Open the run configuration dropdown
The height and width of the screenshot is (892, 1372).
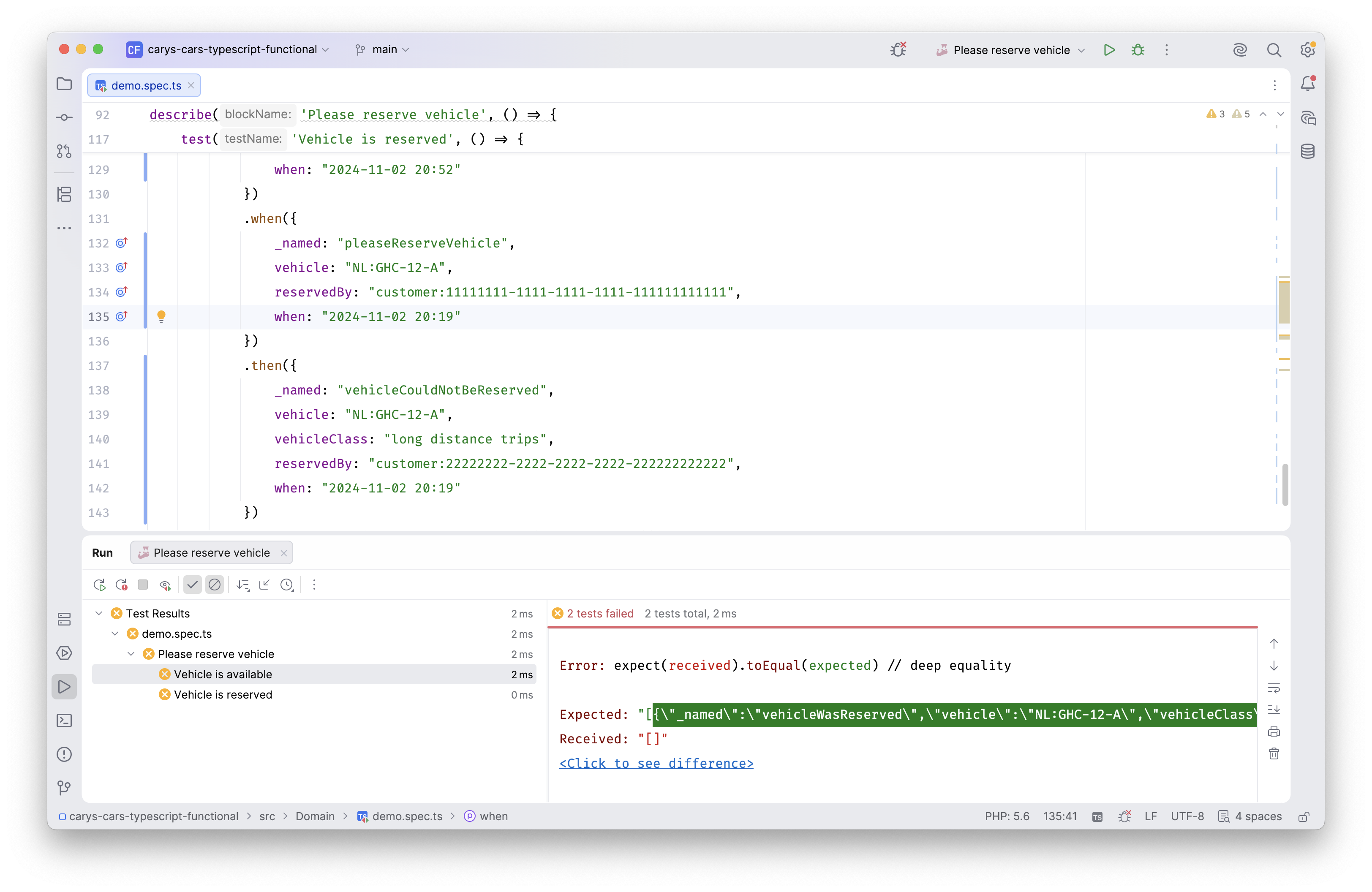point(1010,50)
